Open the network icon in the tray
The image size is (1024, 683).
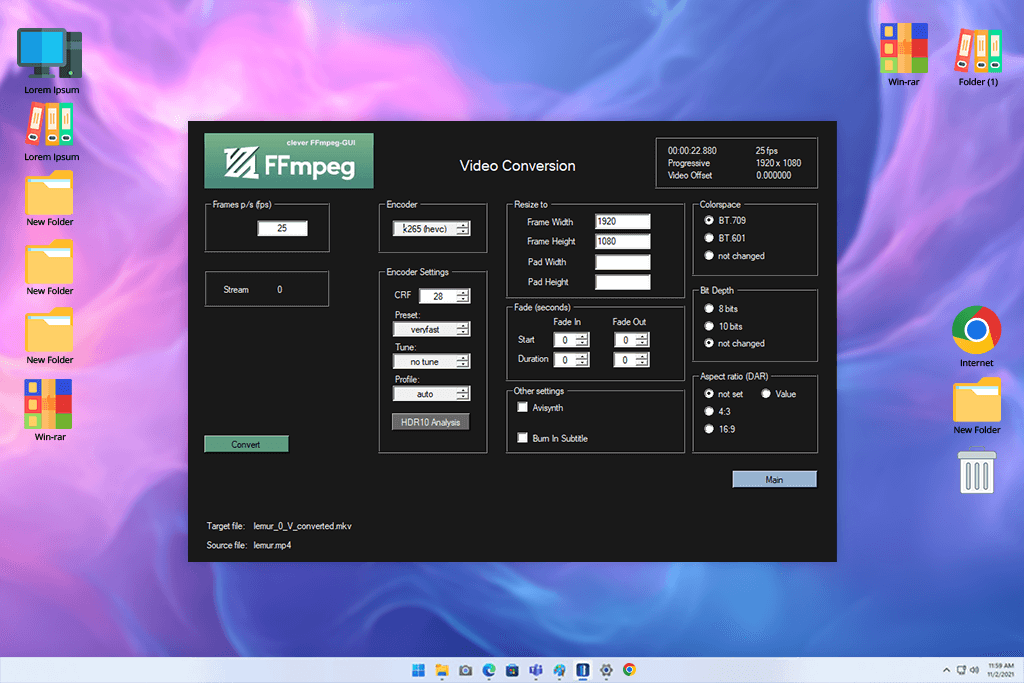[961, 670]
